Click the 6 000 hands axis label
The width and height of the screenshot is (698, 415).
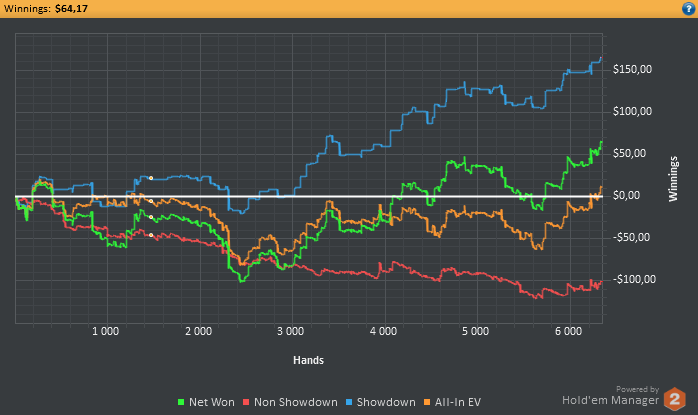click(x=568, y=331)
